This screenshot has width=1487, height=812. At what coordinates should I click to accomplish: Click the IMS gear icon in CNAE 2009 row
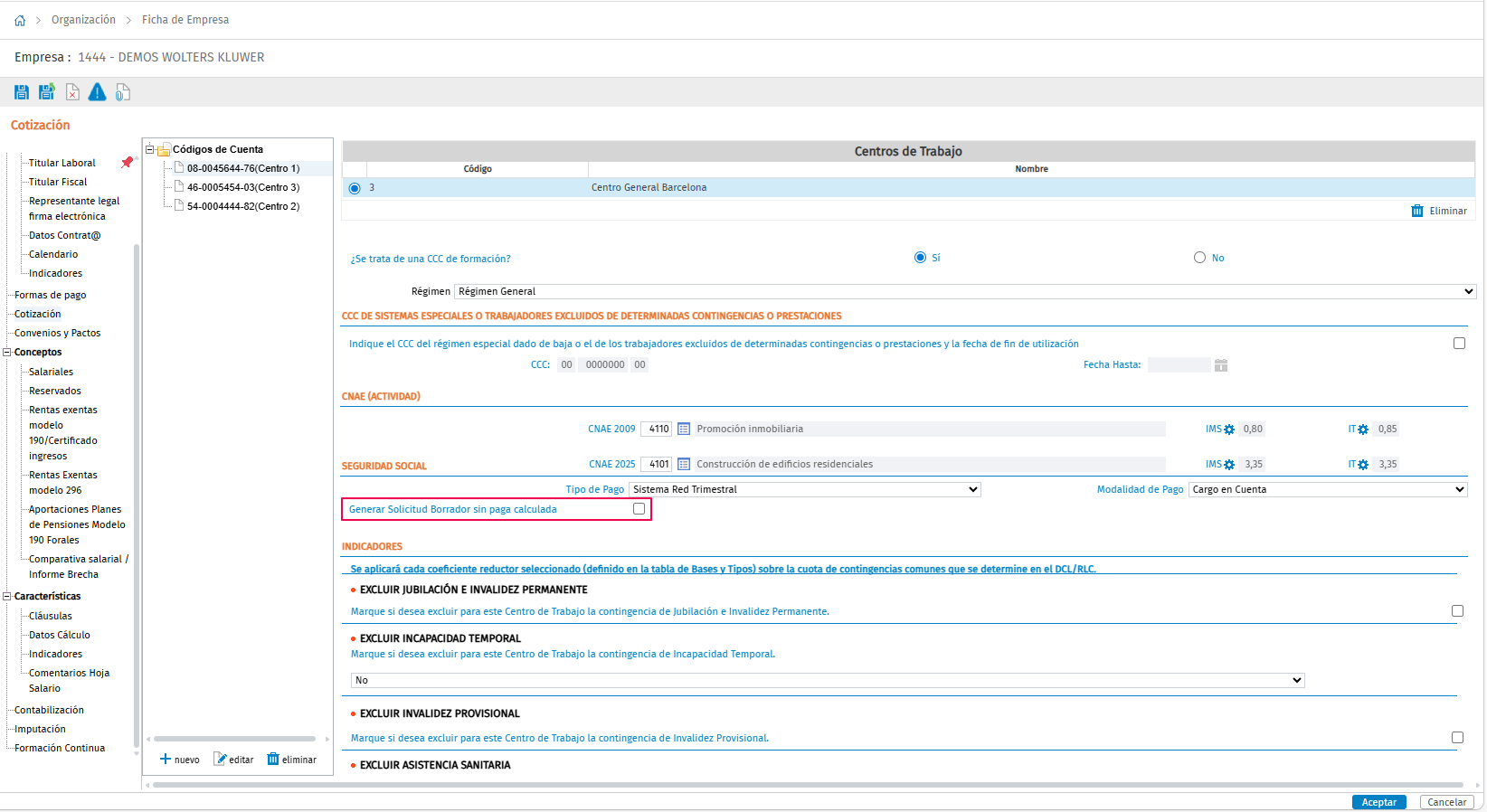1229,430
